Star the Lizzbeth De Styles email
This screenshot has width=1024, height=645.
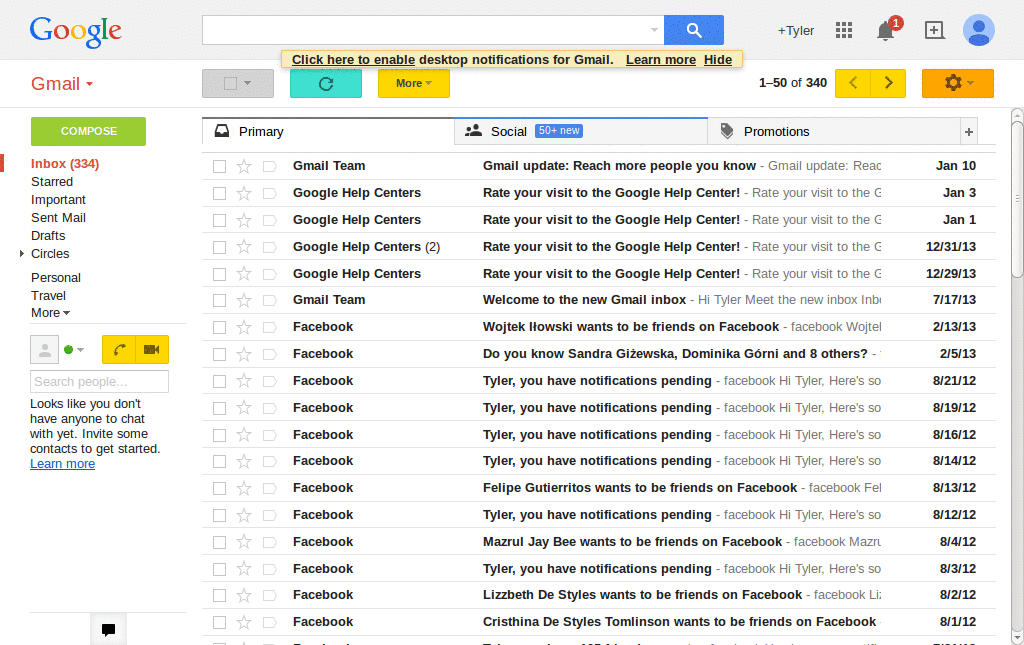(x=244, y=595)
